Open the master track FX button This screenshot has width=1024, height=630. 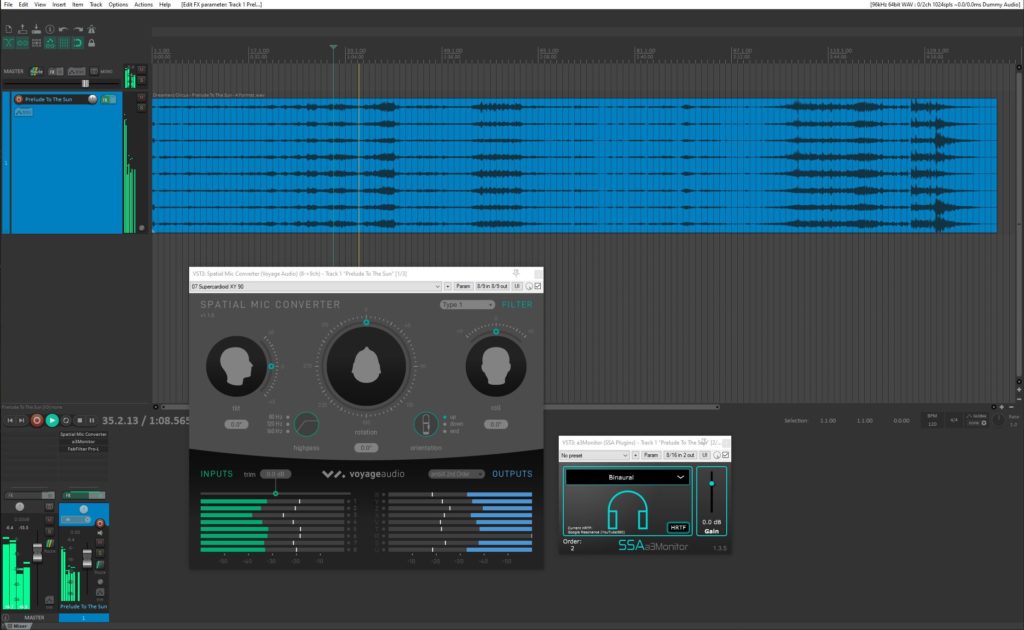pos(52,71)
